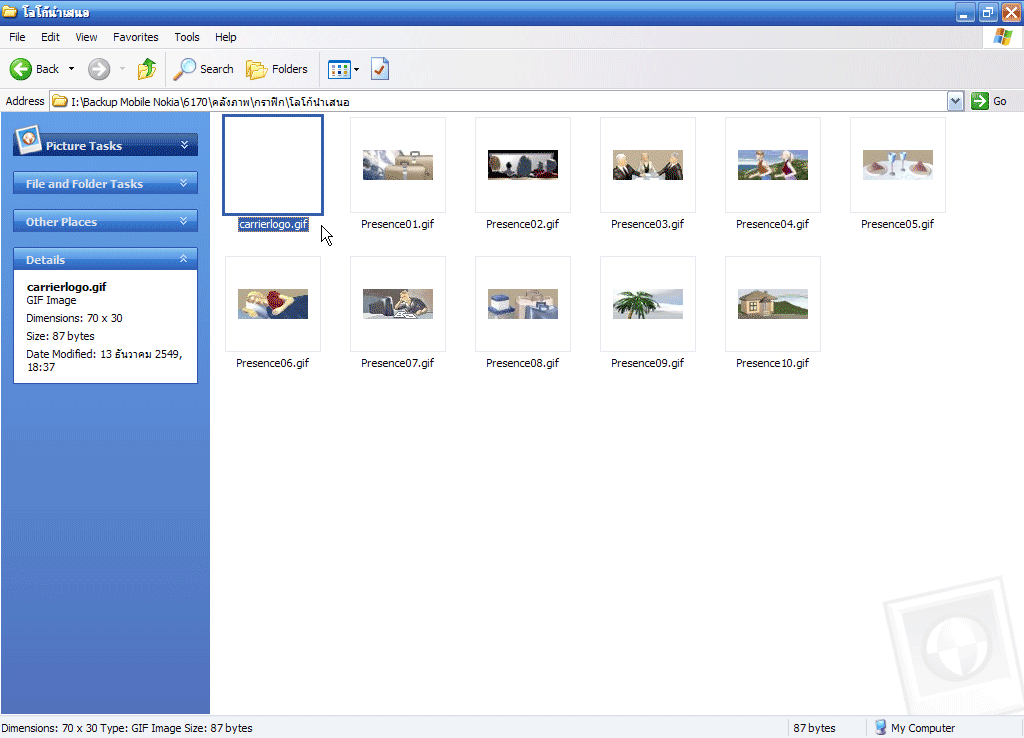1024x738 pixels.
Task: Click the Picture Tasks panel icon
Action: click(28, 140)
